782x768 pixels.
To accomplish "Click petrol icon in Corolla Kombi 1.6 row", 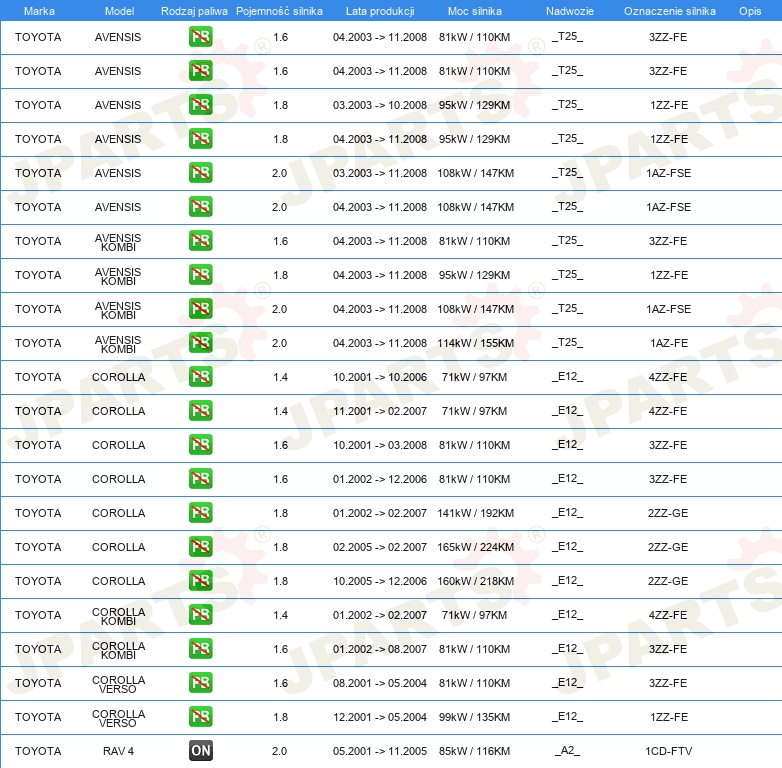I will (x=200, y=648).
